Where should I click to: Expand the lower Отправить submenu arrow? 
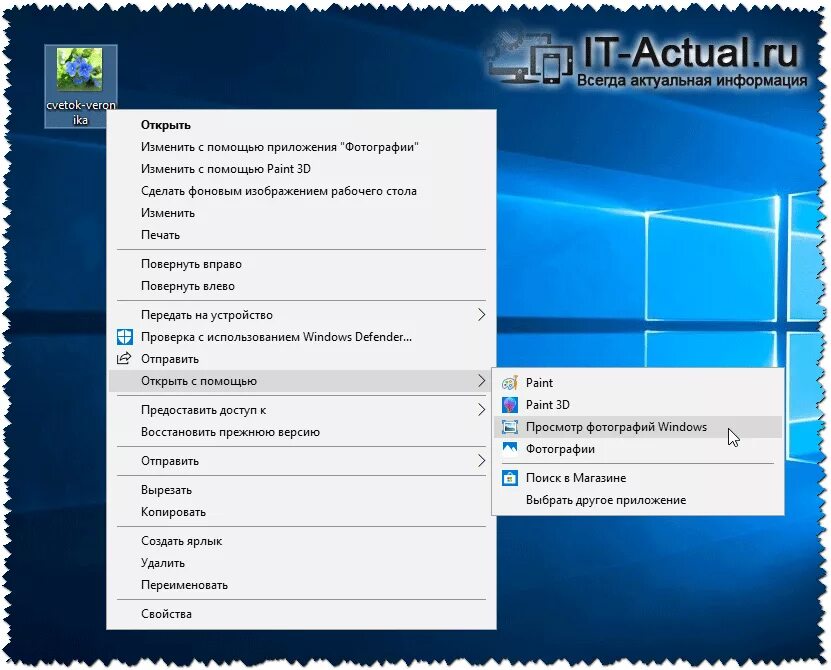[x=481, y=461]
